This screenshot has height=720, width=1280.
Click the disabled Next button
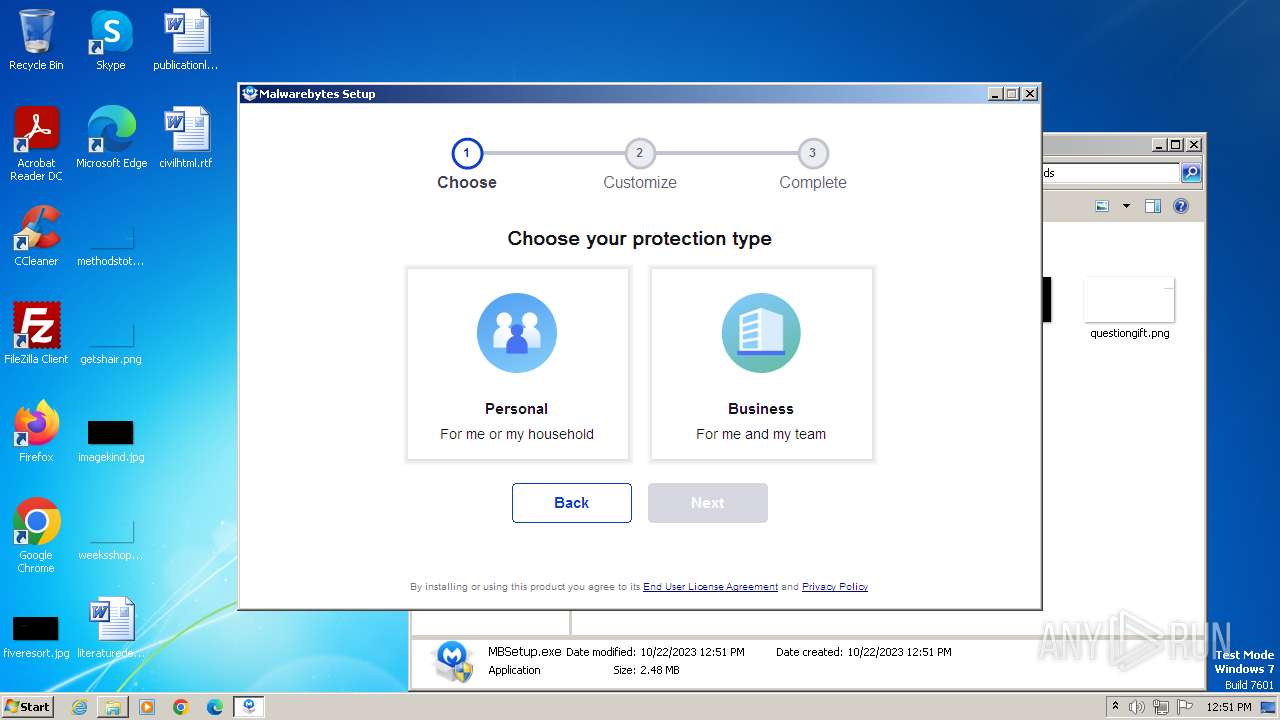pyautogui.click(x=708, y=503)
